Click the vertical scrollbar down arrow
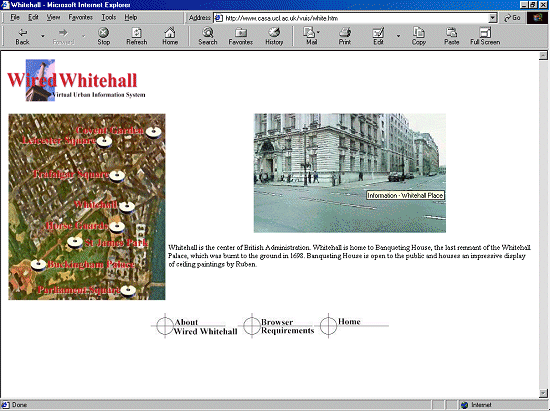 click(x=543, y=393)
